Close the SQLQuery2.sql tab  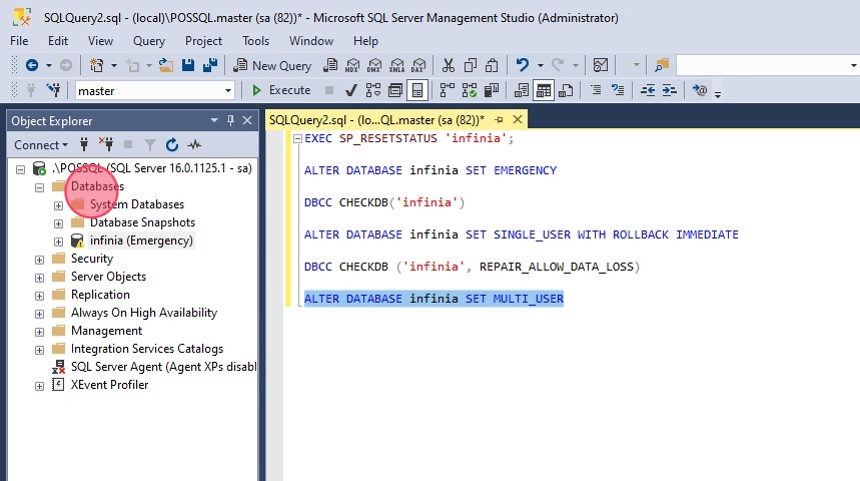(517, 119)
